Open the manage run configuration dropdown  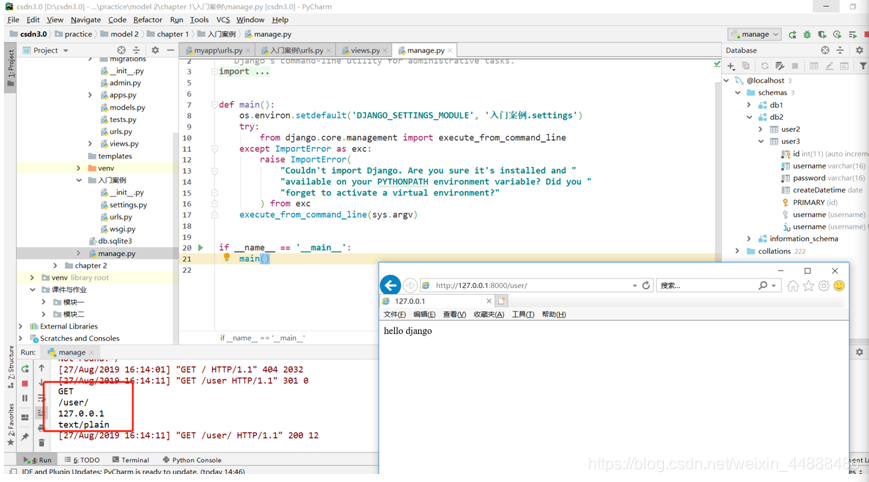[x=755, y=34]
